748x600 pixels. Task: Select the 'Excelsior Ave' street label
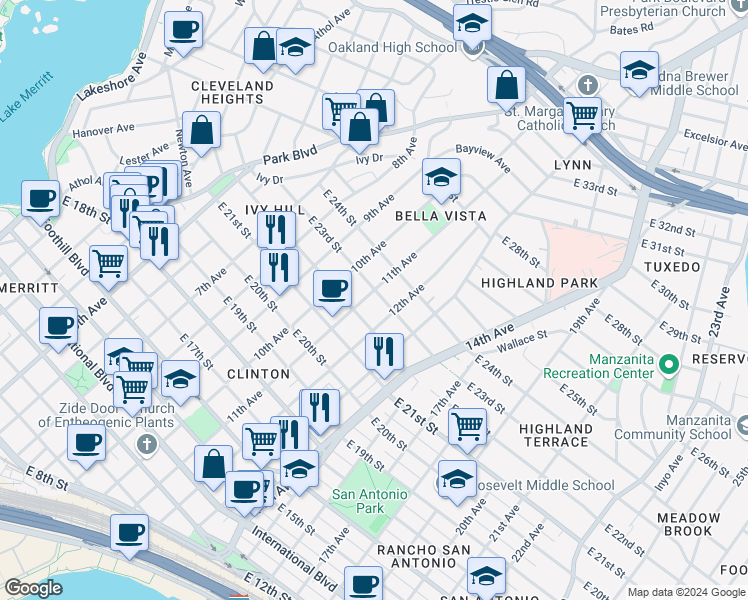[716, 140]
